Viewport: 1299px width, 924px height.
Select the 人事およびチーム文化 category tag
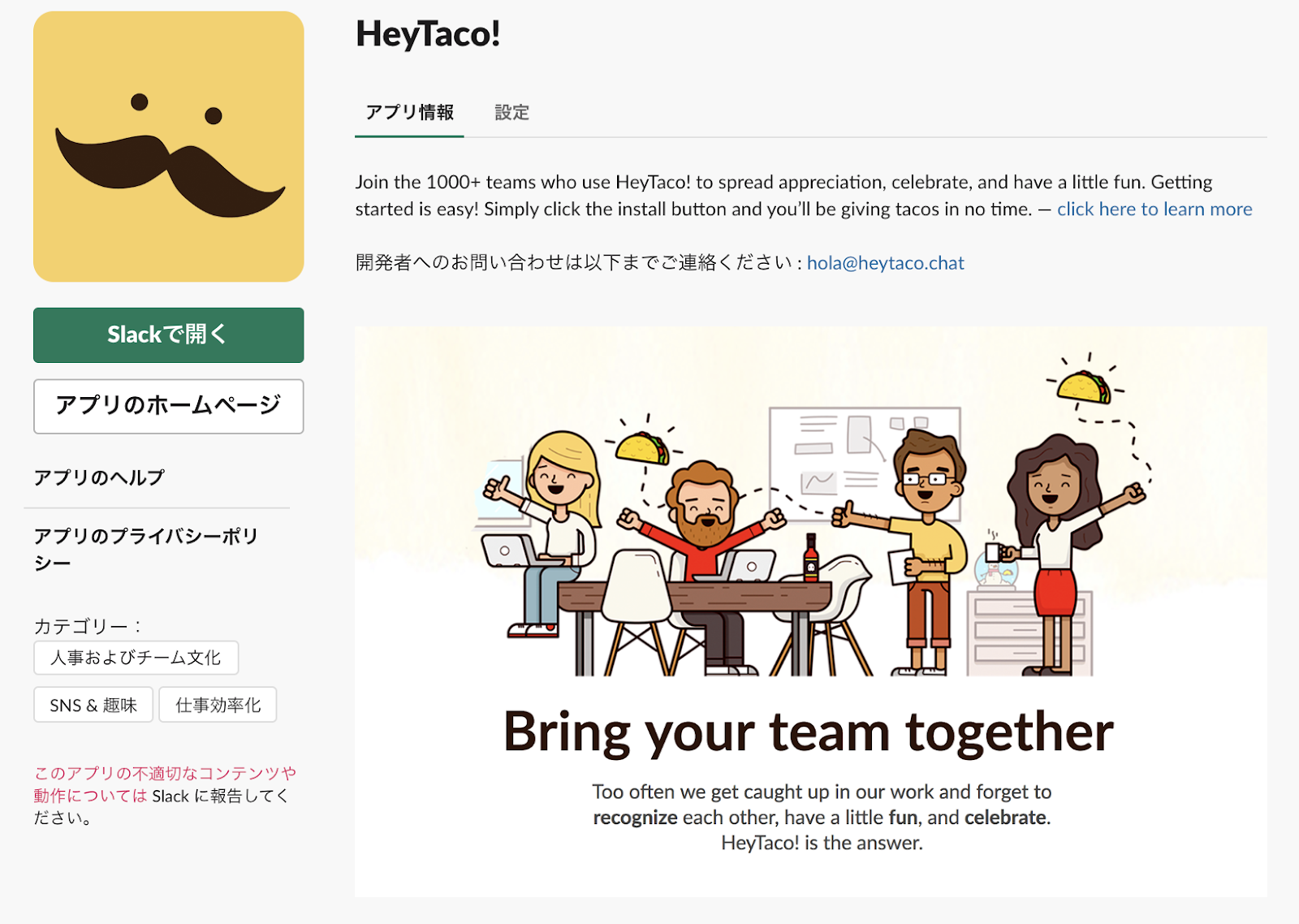click(x=136, y=658)
